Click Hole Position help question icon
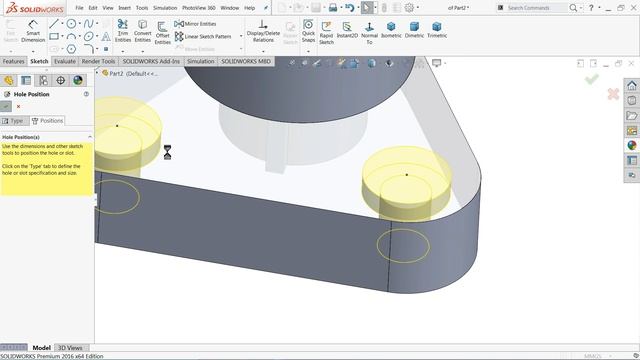The height and width of the screenshot is (360, 640). (86, 94)
